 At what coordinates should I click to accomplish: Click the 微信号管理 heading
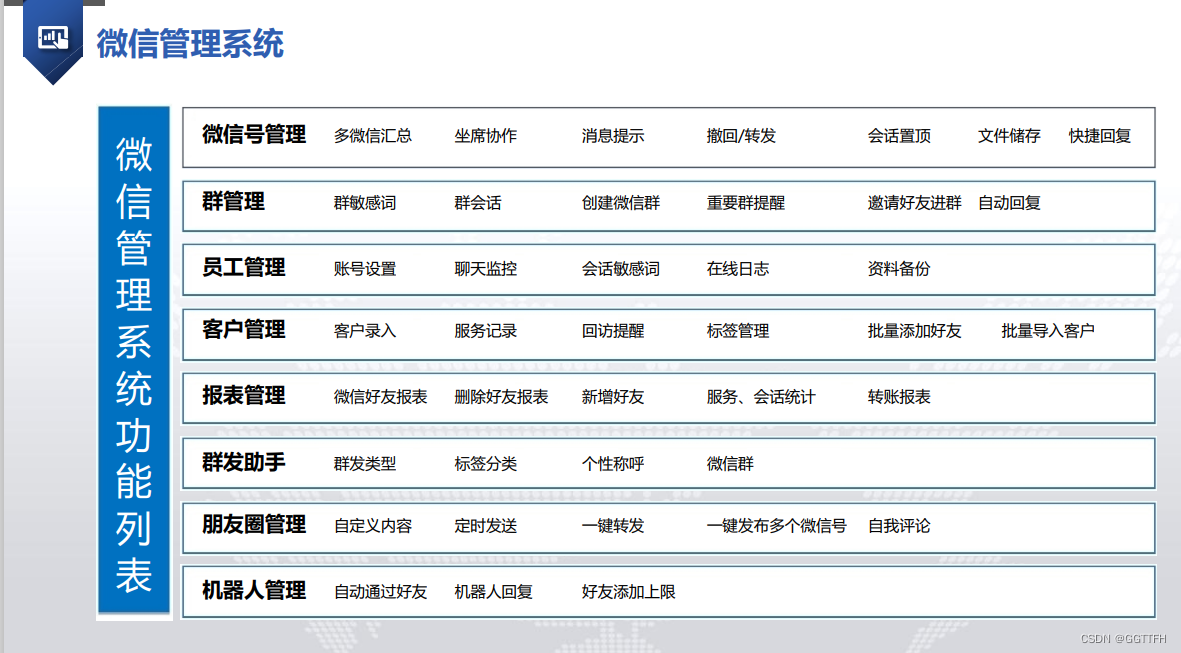254,135
